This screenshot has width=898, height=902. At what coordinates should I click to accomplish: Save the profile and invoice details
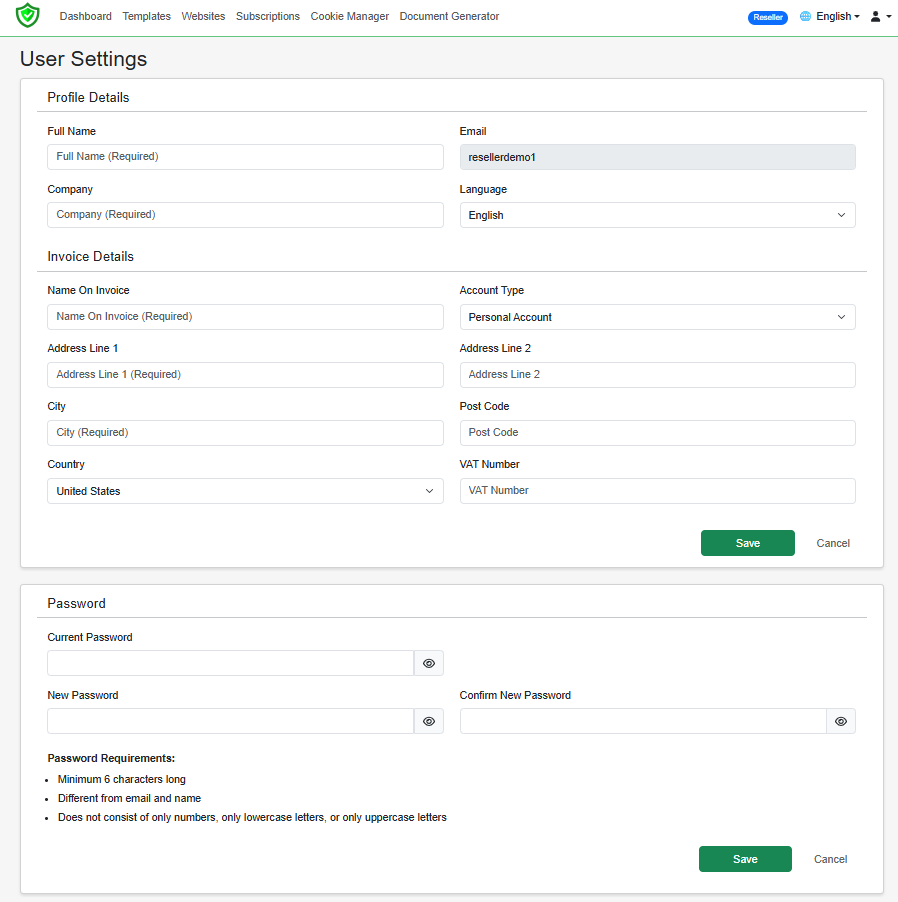pos(748,543)
